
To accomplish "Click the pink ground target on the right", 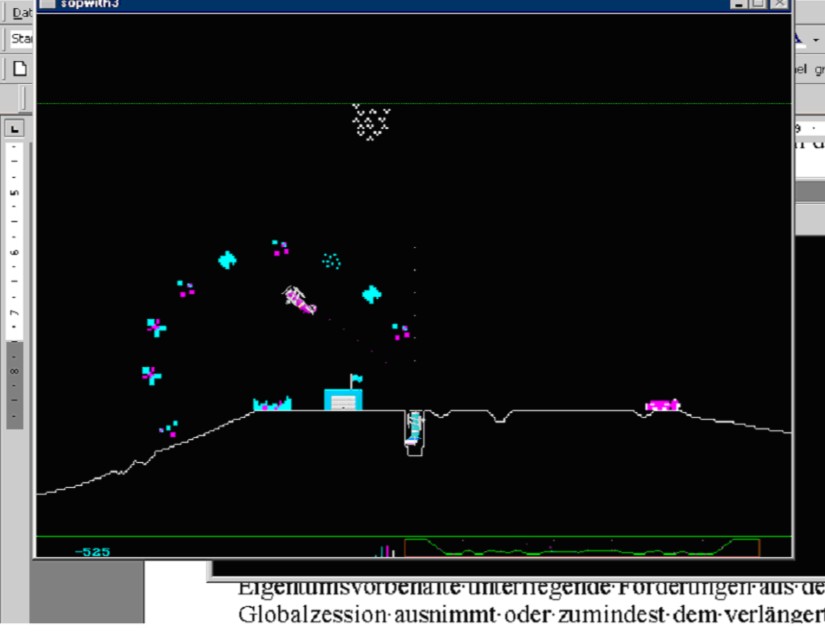I will pos(663,404).
